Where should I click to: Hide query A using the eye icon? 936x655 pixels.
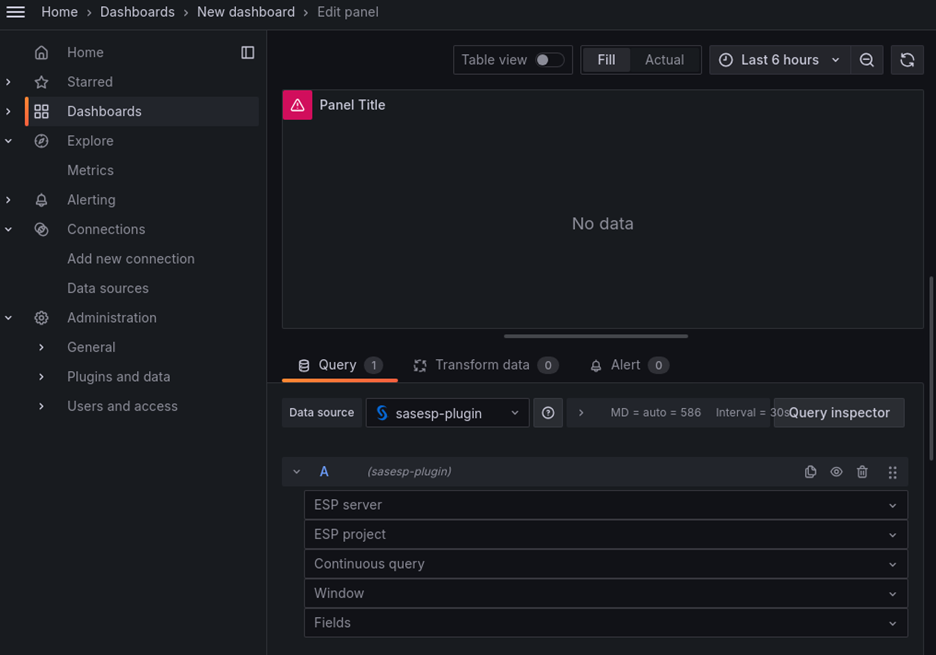click(836, 471)
